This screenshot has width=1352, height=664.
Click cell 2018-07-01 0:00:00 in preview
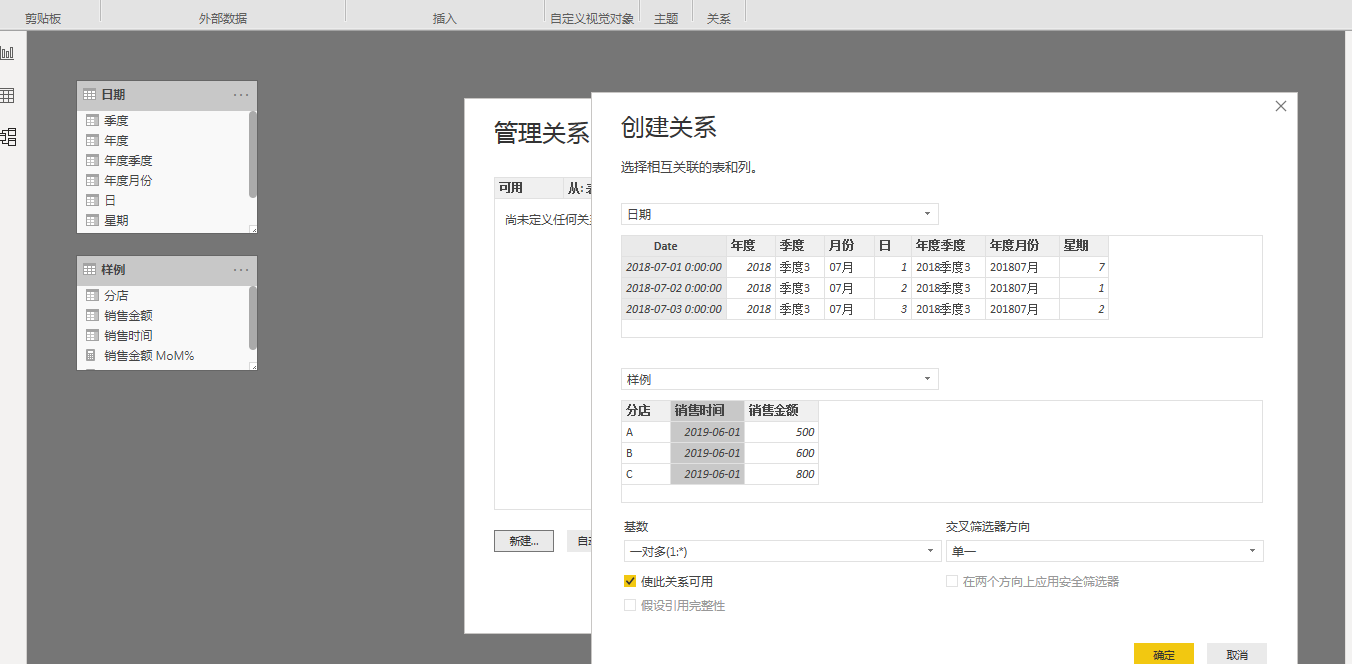click(x=674, y=267)
